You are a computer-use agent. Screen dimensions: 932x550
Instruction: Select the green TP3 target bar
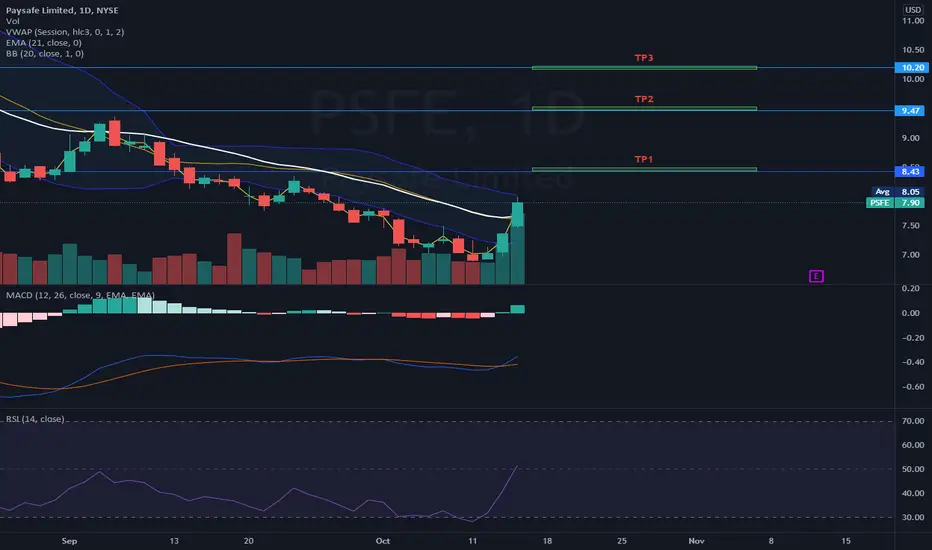pyautogui.click(x=644, y=68)
